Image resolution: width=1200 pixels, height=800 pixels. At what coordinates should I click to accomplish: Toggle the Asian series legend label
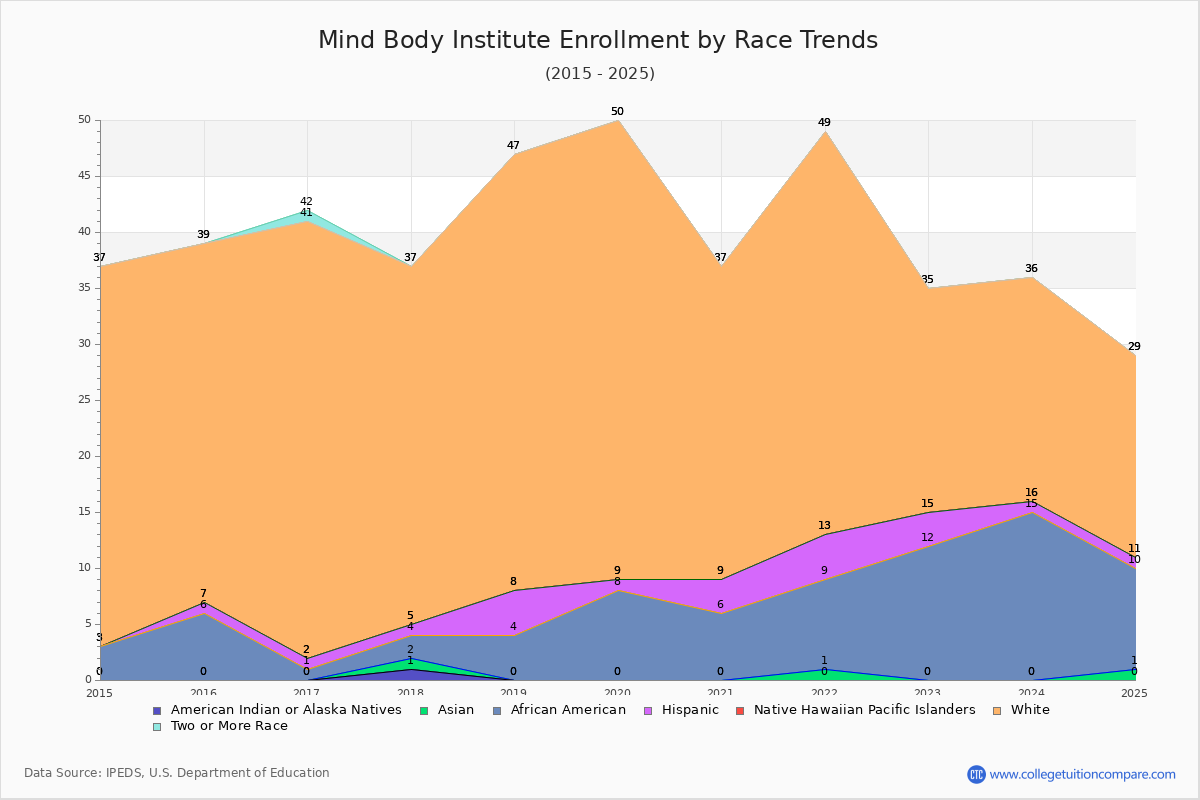(456, 710)
